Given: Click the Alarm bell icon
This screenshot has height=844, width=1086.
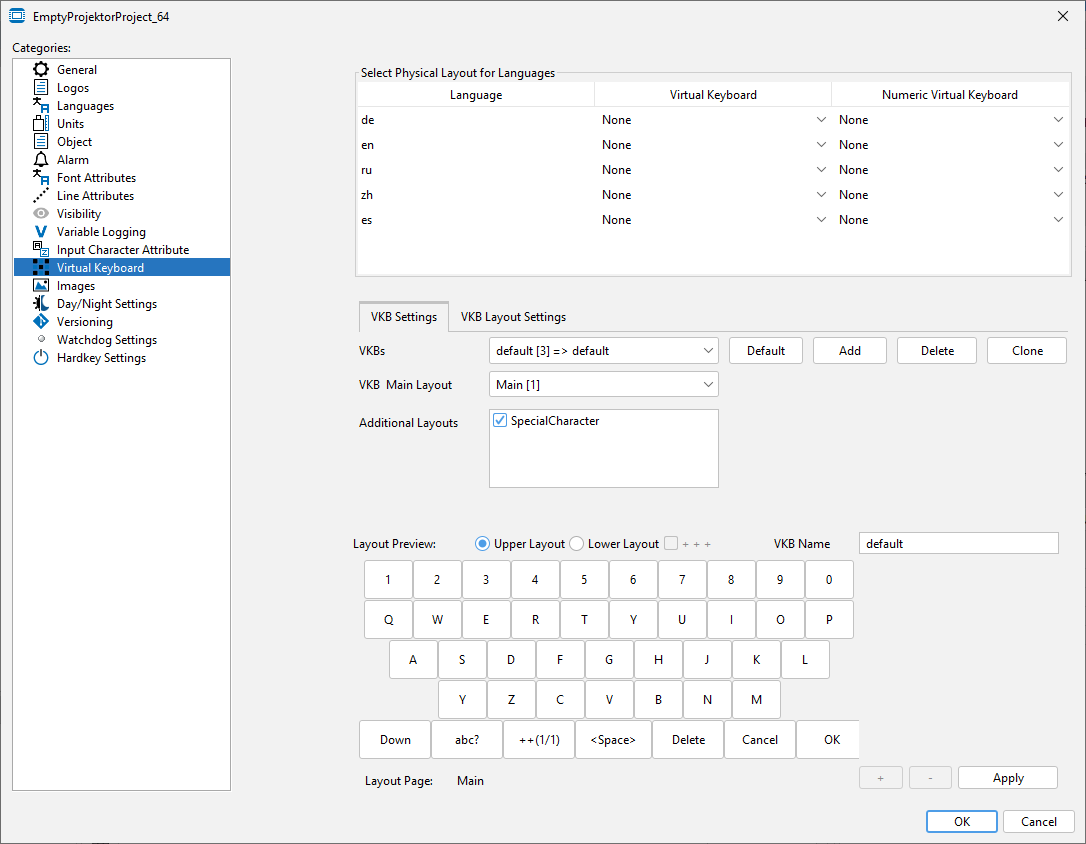Looking at the screenshot, I should click(x=41, y=160).
